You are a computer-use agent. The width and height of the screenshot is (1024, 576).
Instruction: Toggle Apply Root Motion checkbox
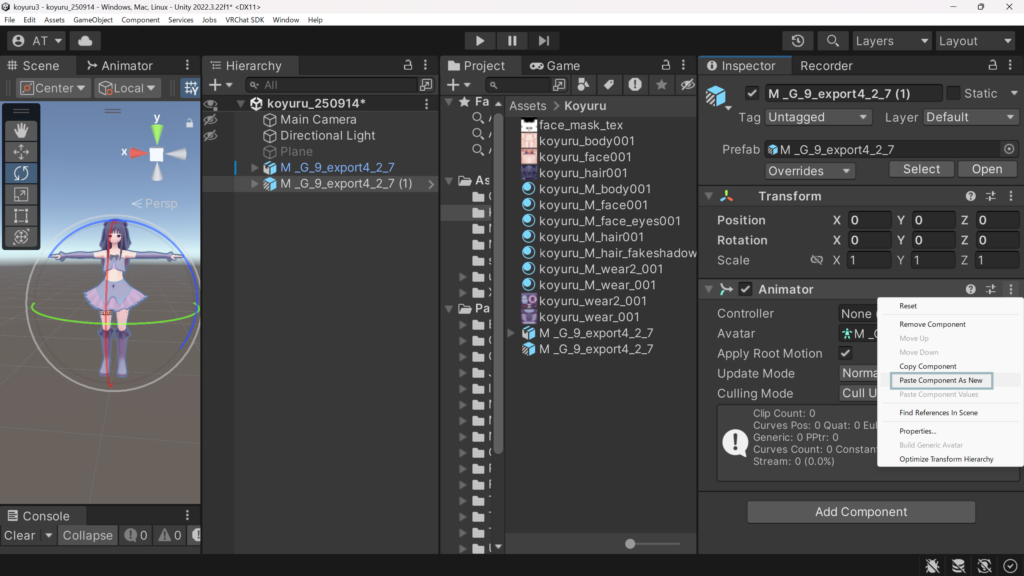pyautogui.click(x=845, y=353)
